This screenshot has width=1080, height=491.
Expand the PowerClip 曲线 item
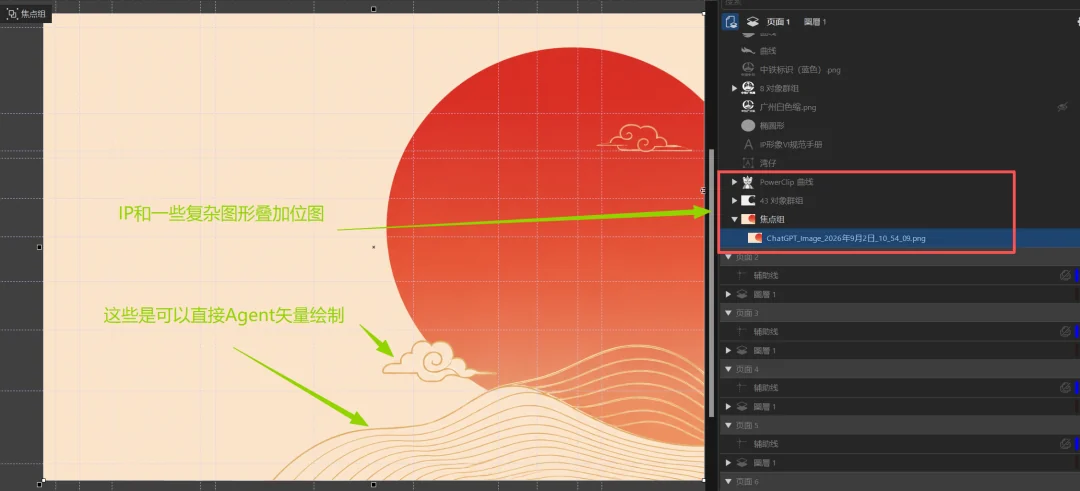pyautogui.click(x=734, y=182)
